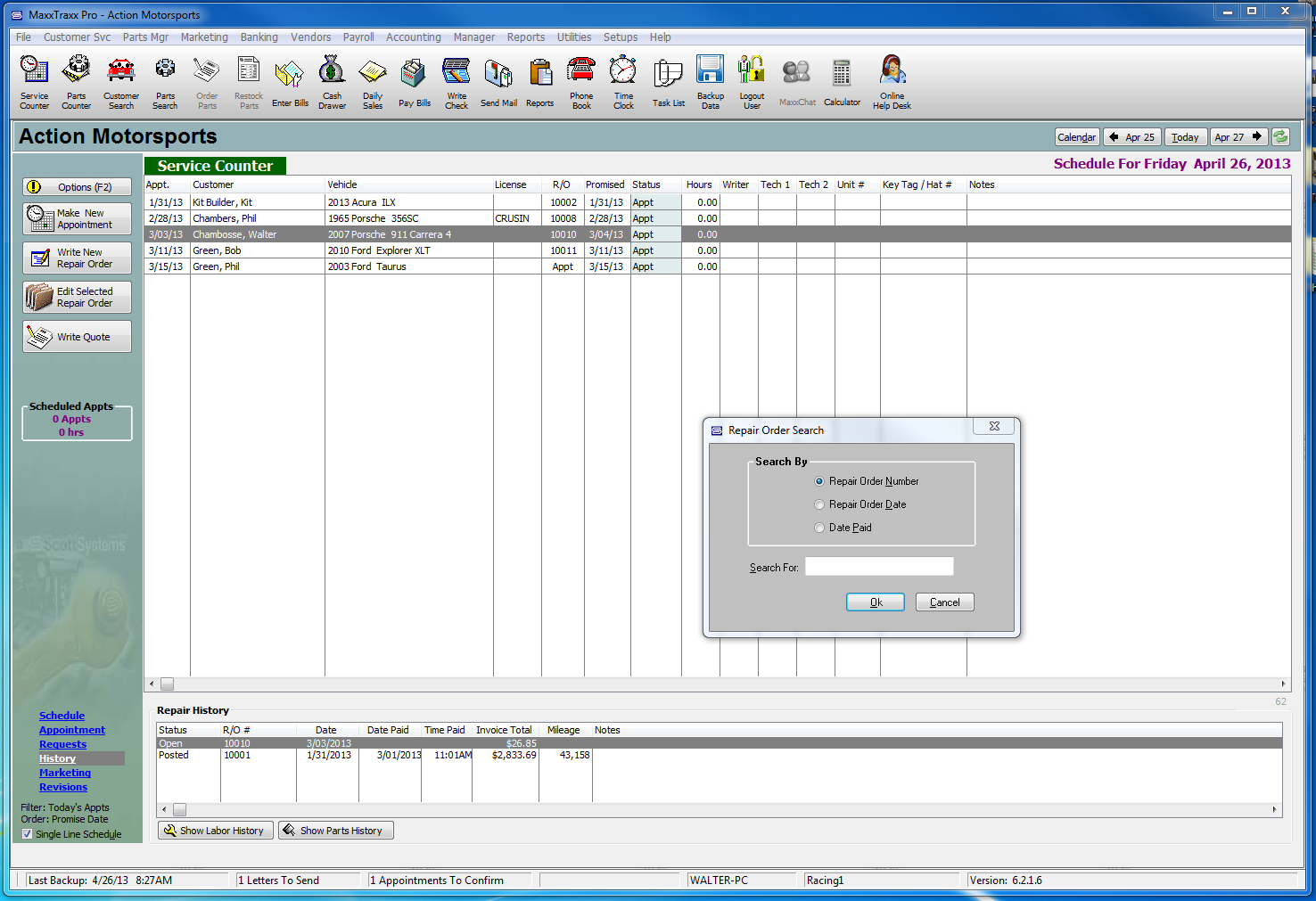Open MaxxChat
Screen dimensions: 1316x901
pyautogui.click(x=797, y=83)
